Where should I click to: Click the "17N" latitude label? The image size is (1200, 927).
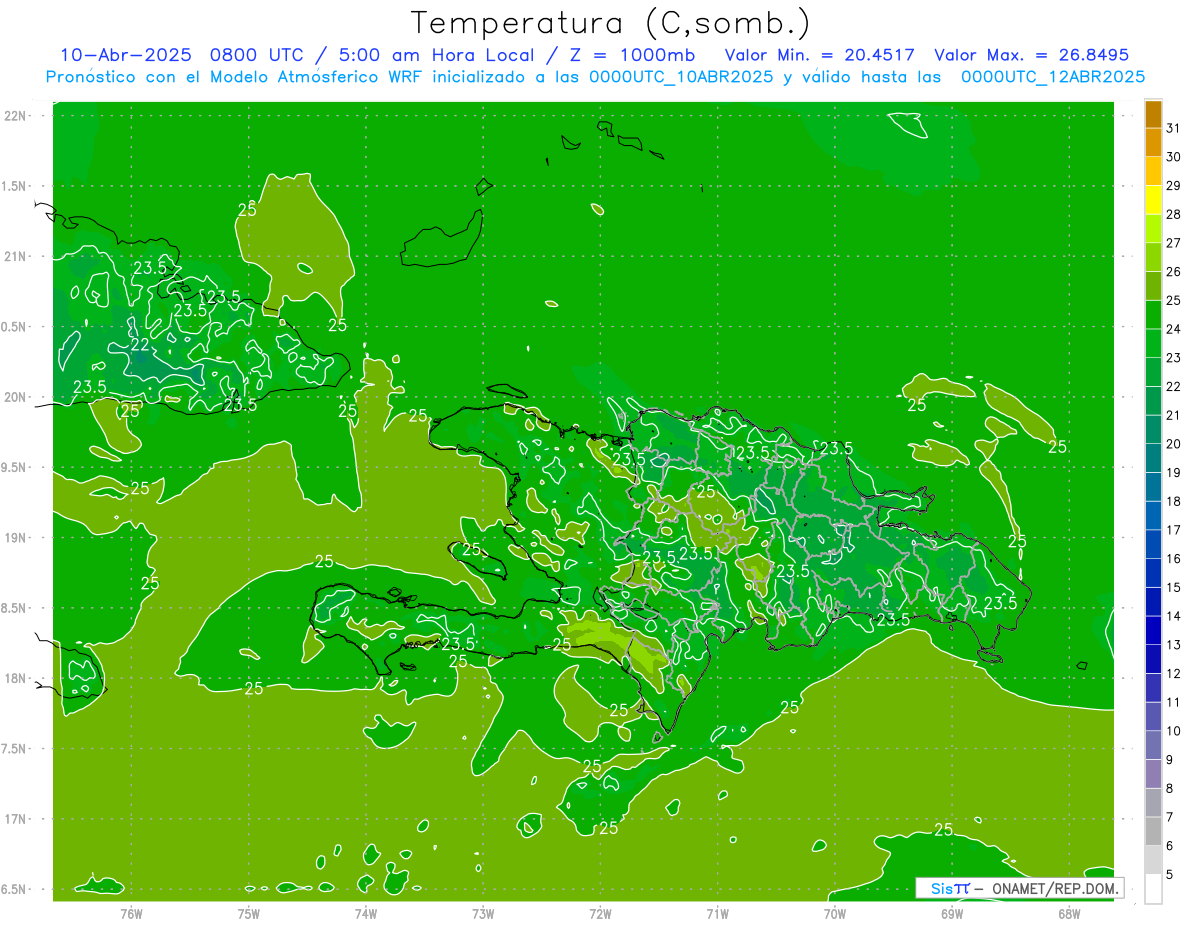[15, 819]
